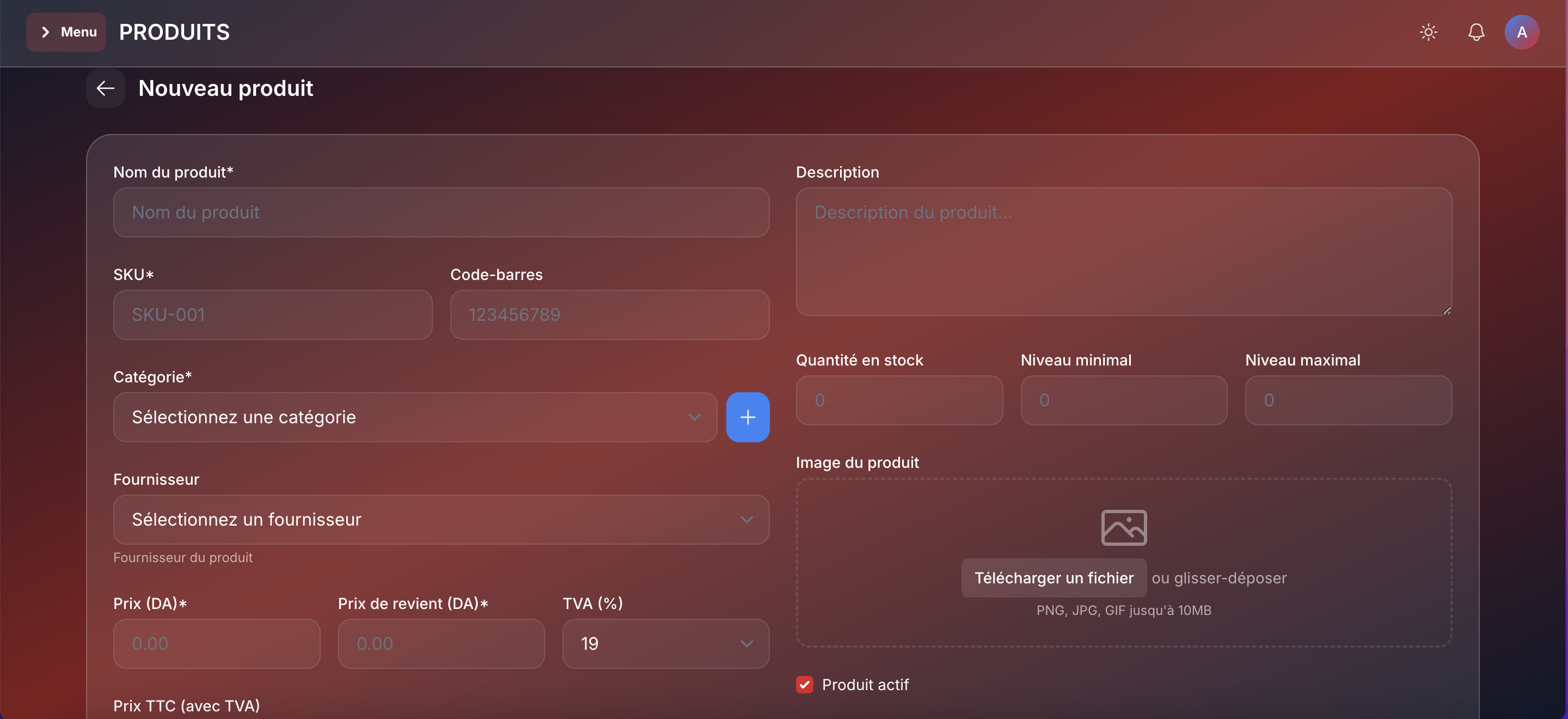1568x719 pixels.
Task: Add a new category with the plus icon
Action: [x=748, y=417]
